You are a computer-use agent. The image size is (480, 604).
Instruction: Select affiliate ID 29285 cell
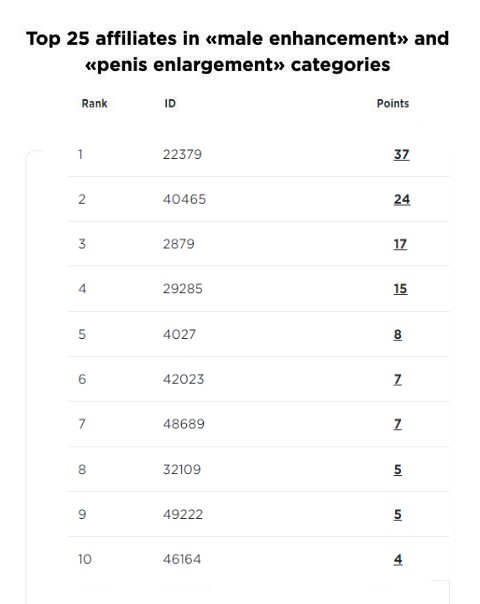click(x=183, y=289)
